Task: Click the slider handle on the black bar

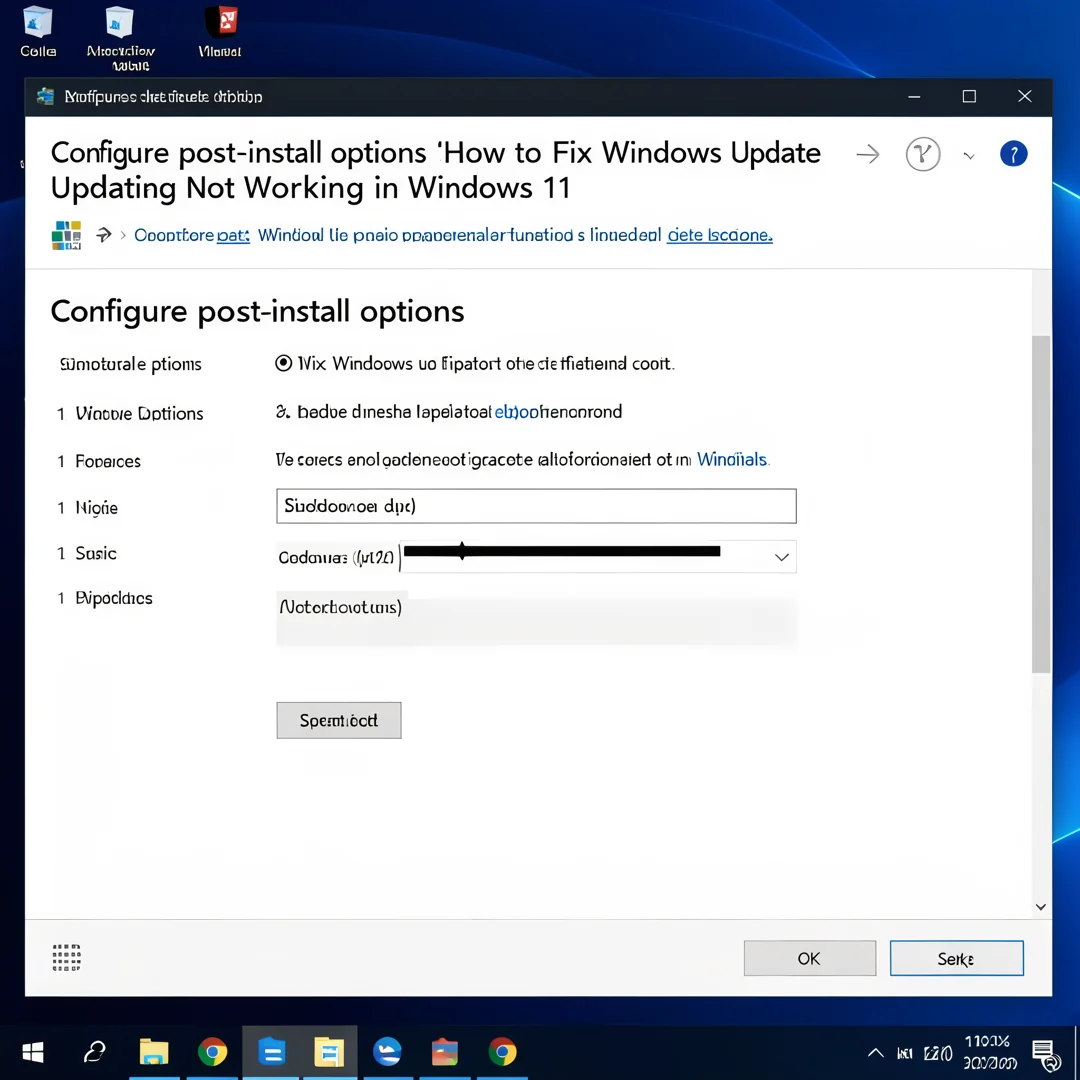Action: pos(462,550)
